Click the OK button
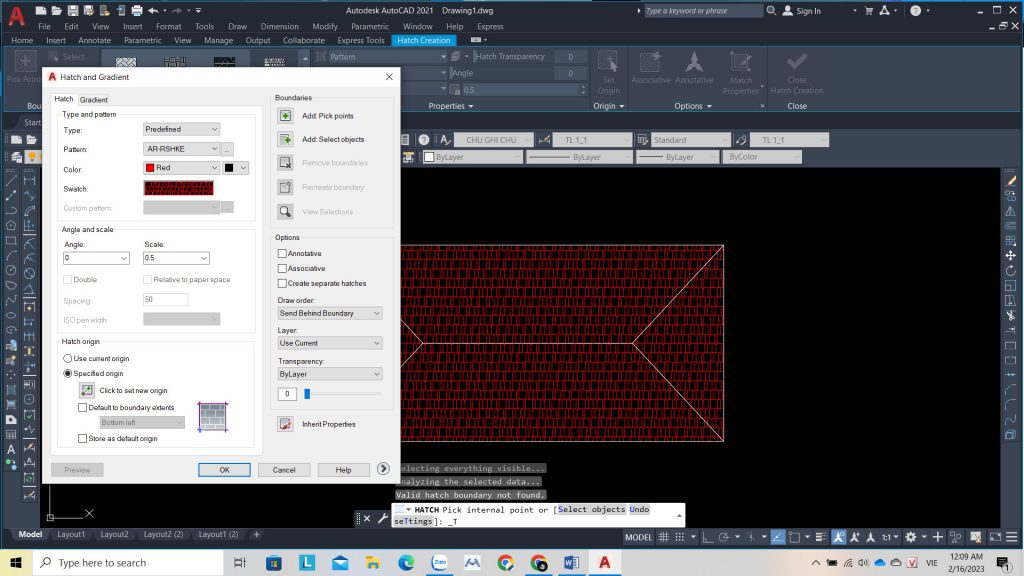The height and width of the screenshot is (576, 1024). pyautogui.click(x=224, y=469)
